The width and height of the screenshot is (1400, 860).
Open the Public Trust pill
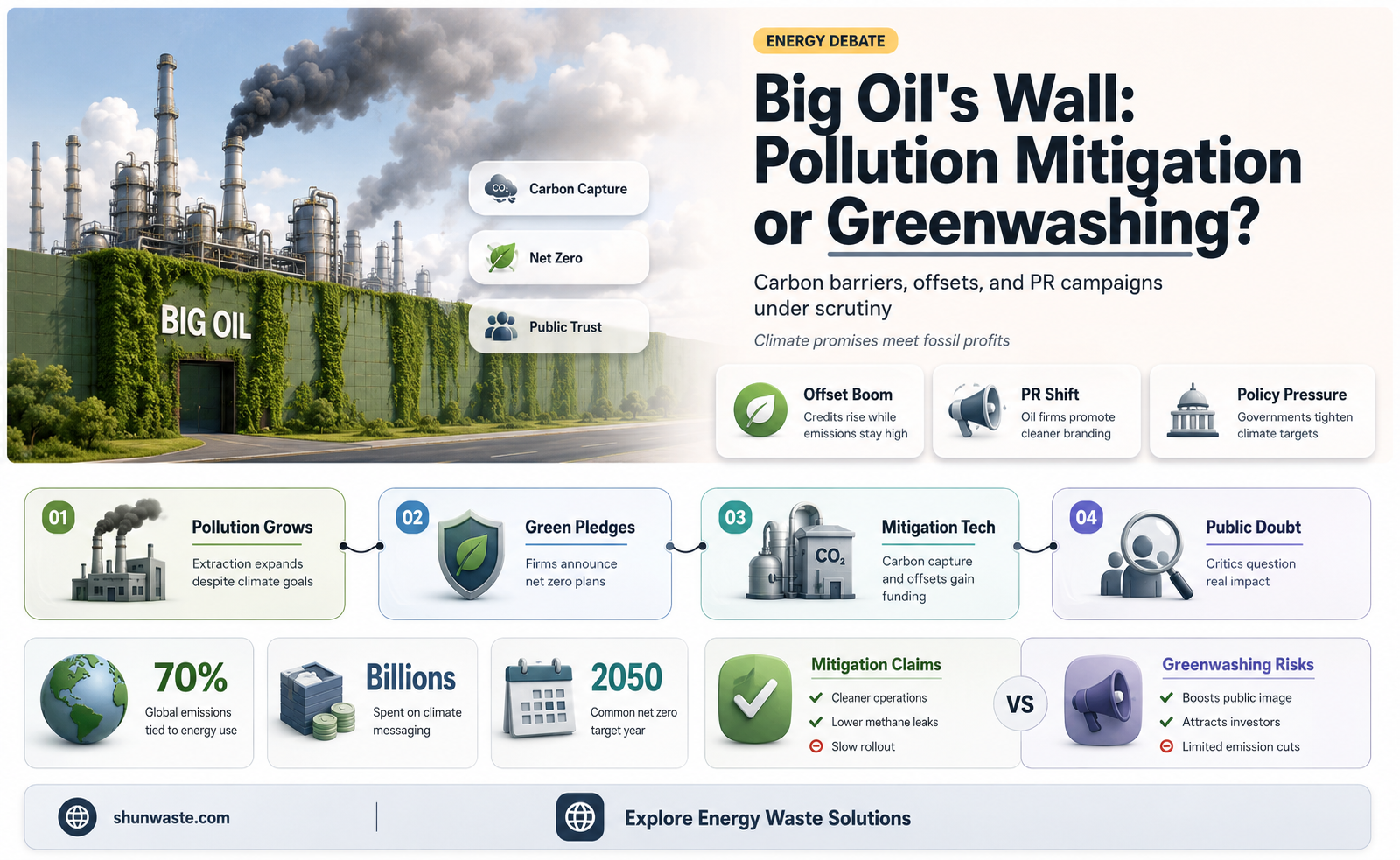[559, 326]
